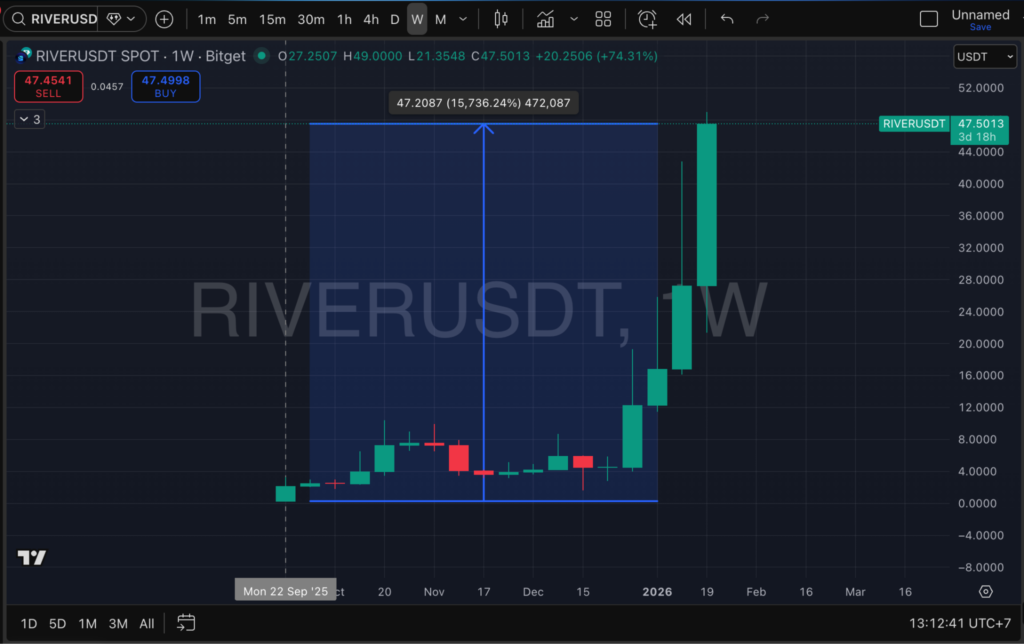Image resolution: width=1024 pixels, height=644 pixels.
Task: Open the Indicators chart icon
Action: tap(545, 19)
